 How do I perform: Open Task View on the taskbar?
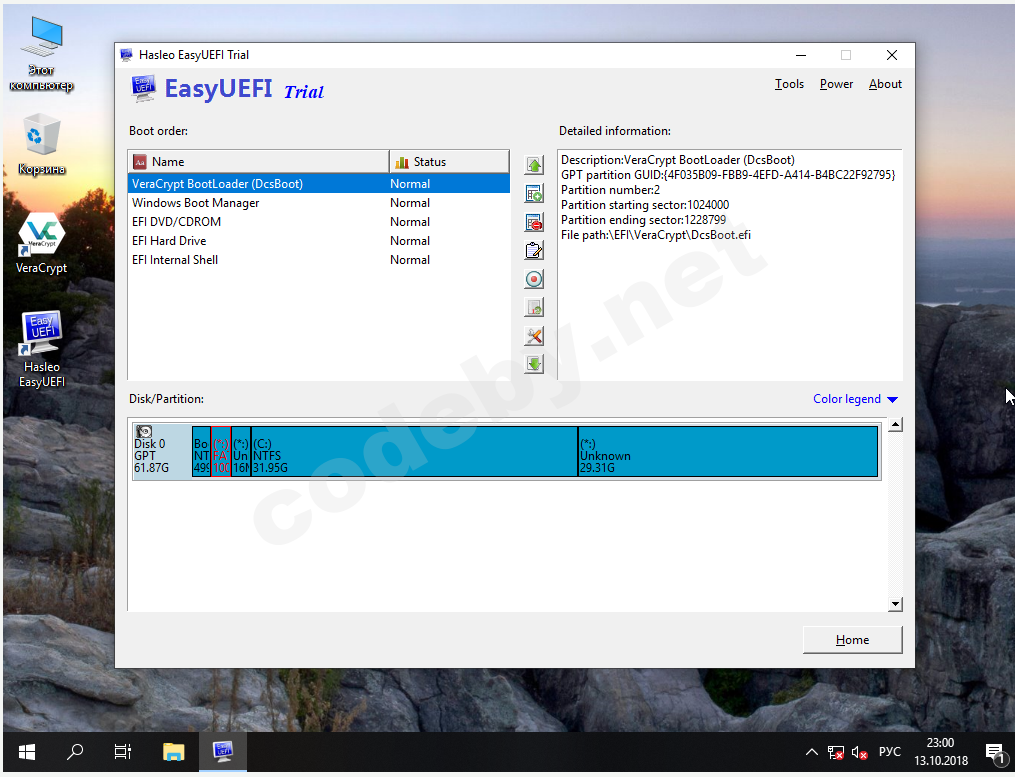click(x=122, y=752)
